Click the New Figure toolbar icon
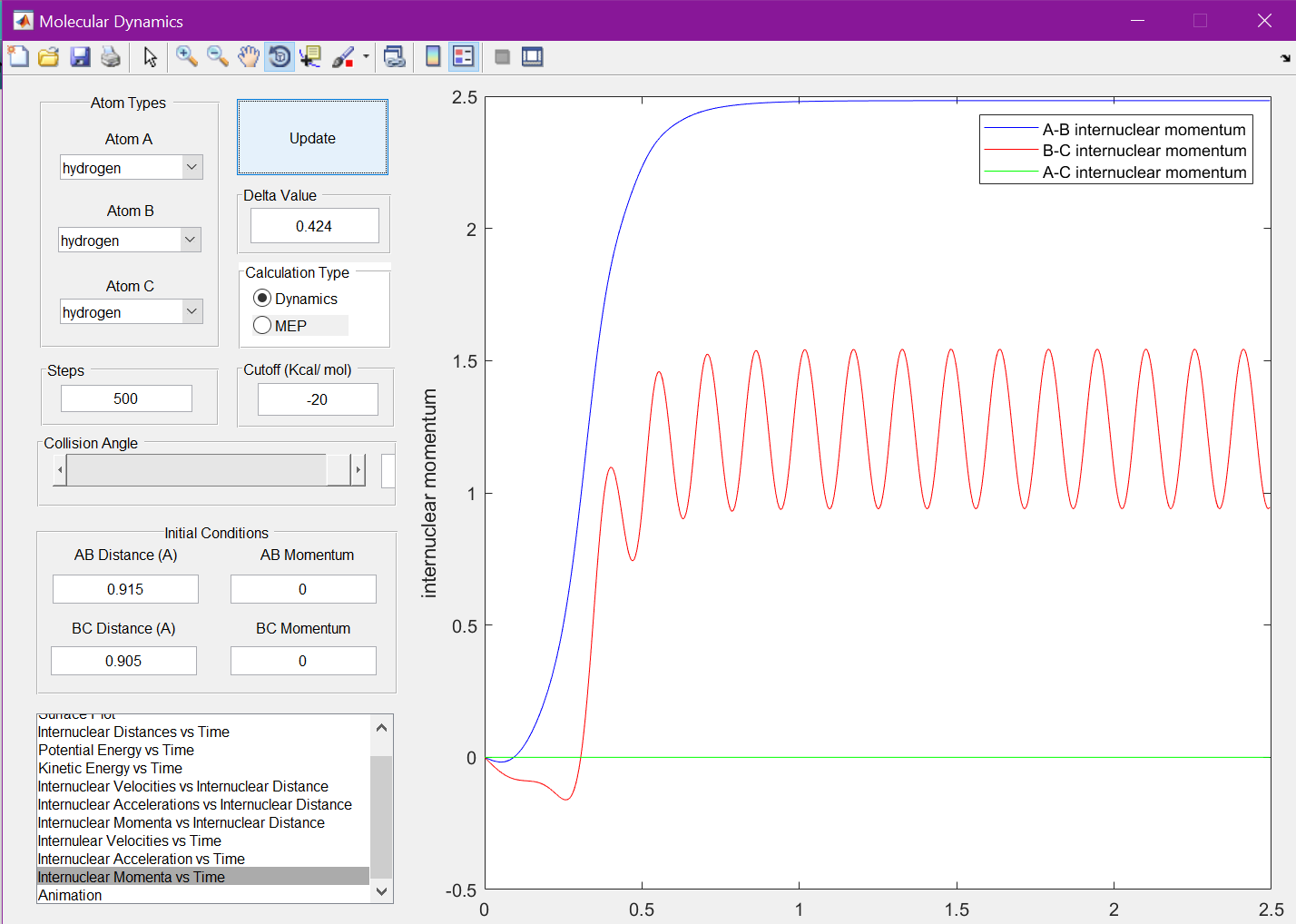The width and height of the screenshot is (1296, 924). click(18, 57)
